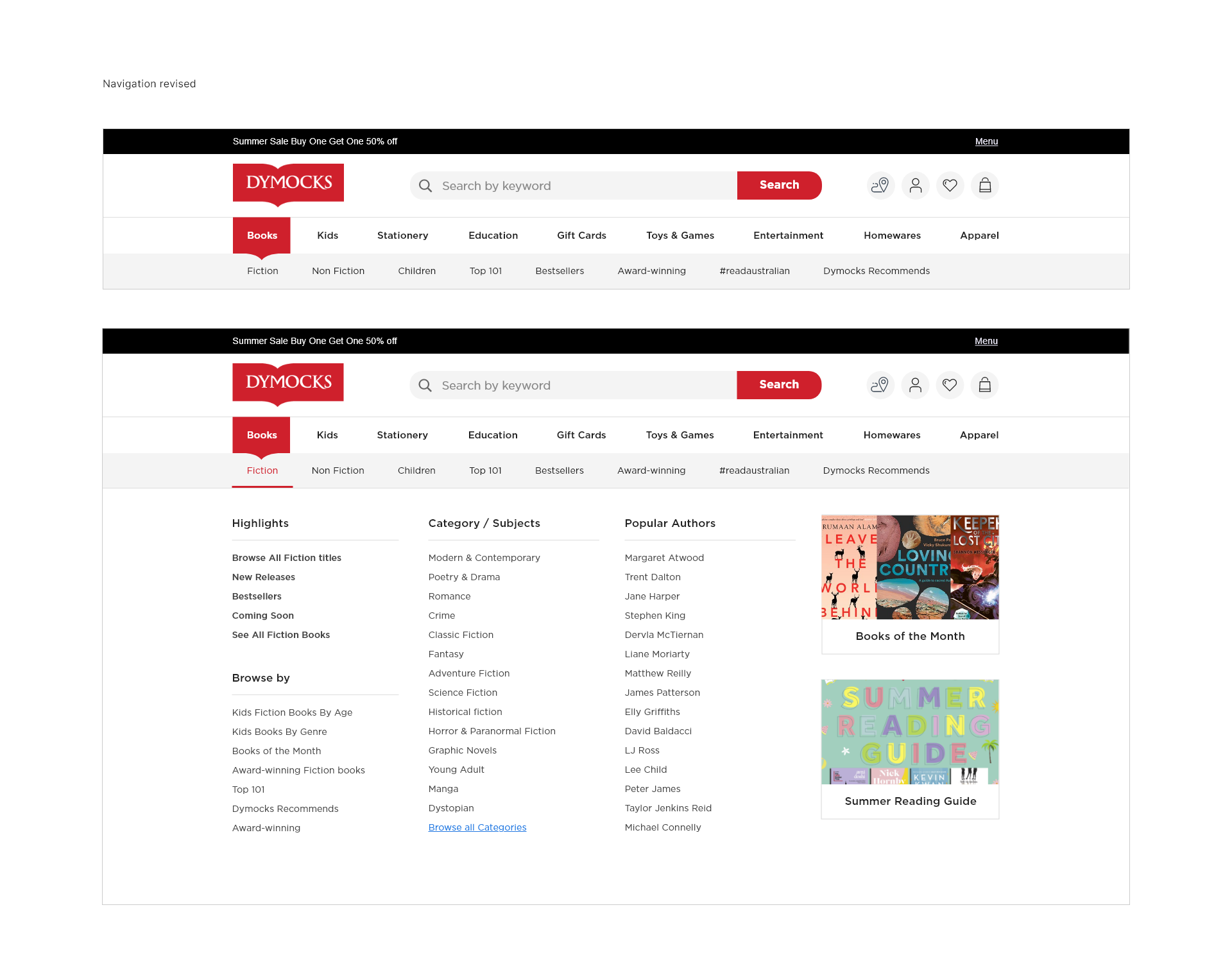Select the Kids tab in bottom navigation
Image resolution: width=1232 pixels, height=957 pixels.
point(327,435)
